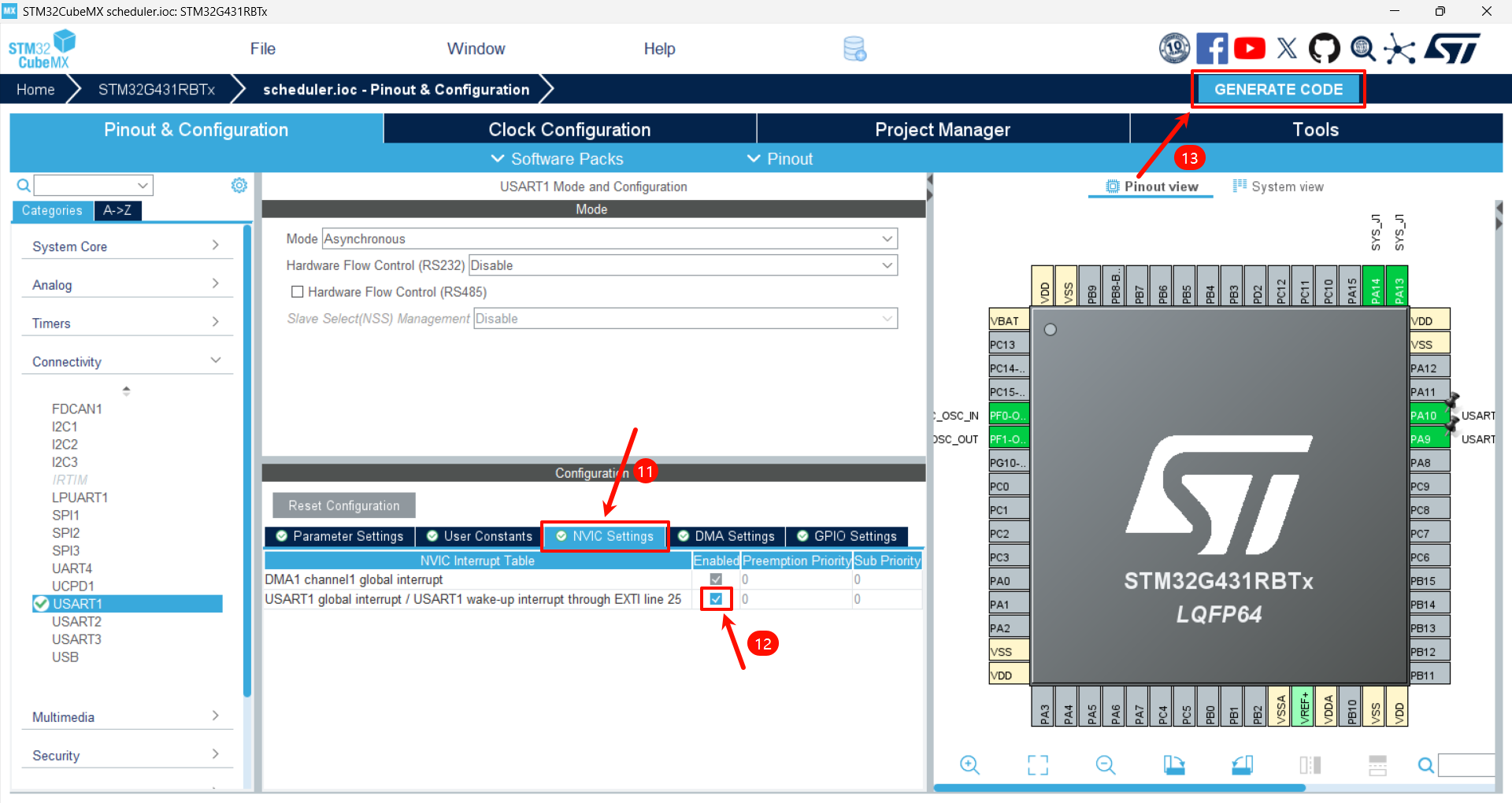Click the PA10 pin on the chip
Viewport: 1512px width, 803px height.
click(1429, 415)
